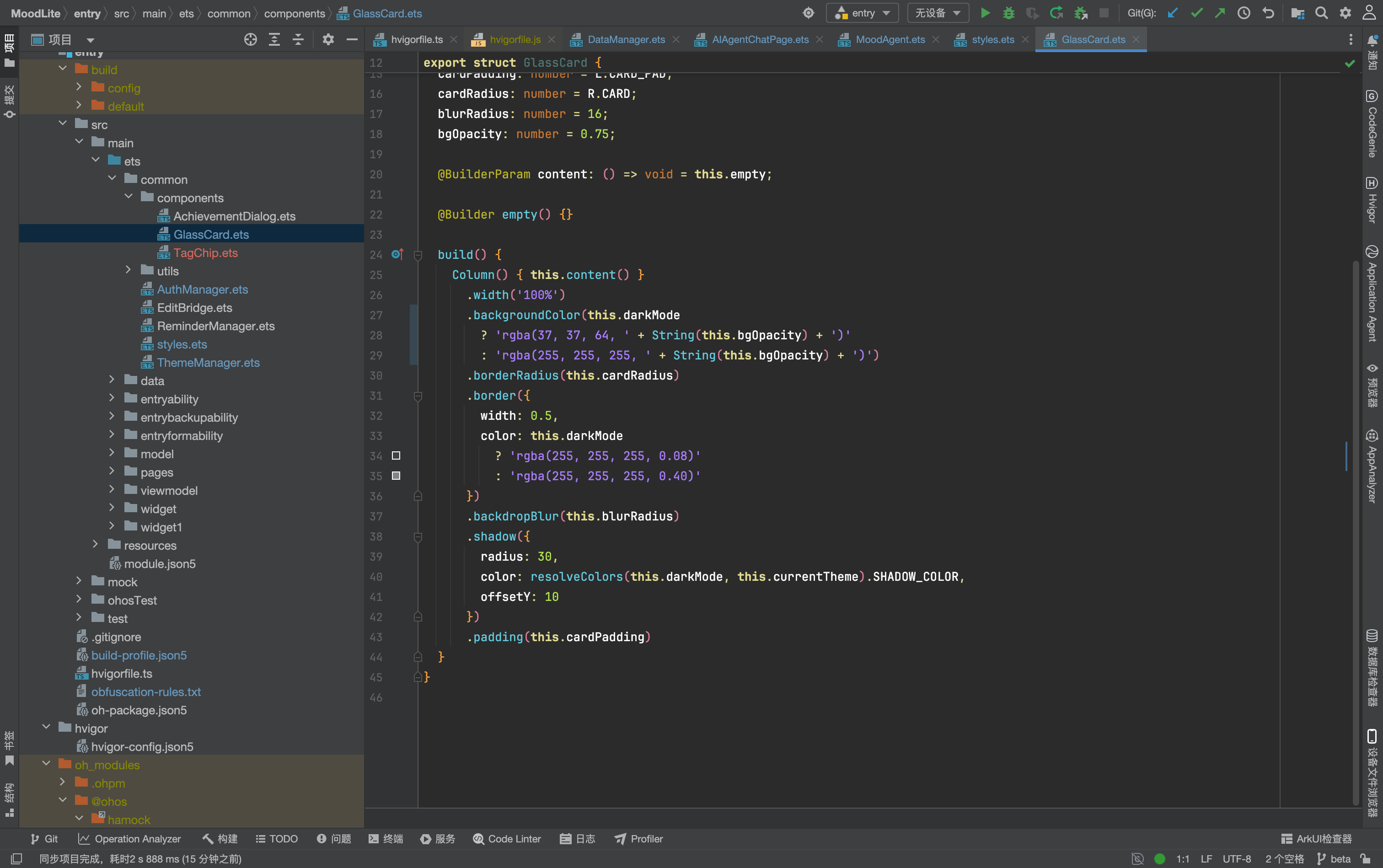
Task: Roll back changes with the undo icon
Action: 1268,13
